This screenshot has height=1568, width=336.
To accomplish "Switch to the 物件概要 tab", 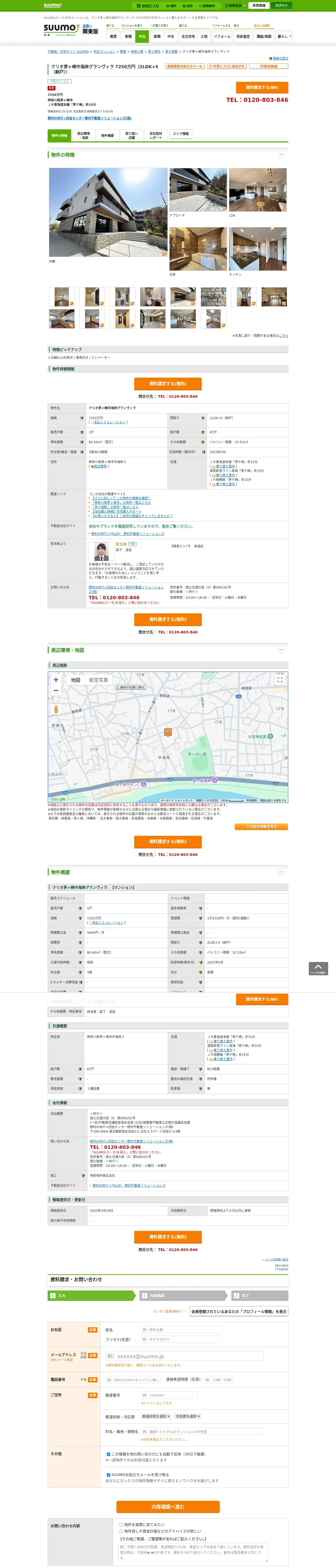I will pyautogui.click(x=108, y=135).
